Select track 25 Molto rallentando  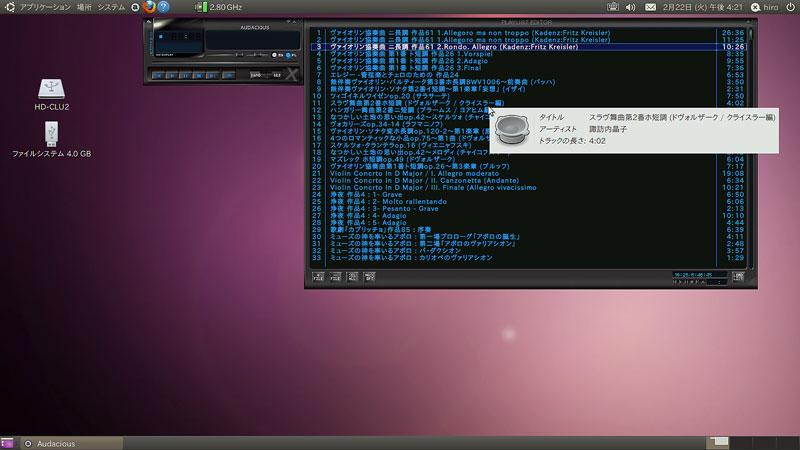click(528, 202)
